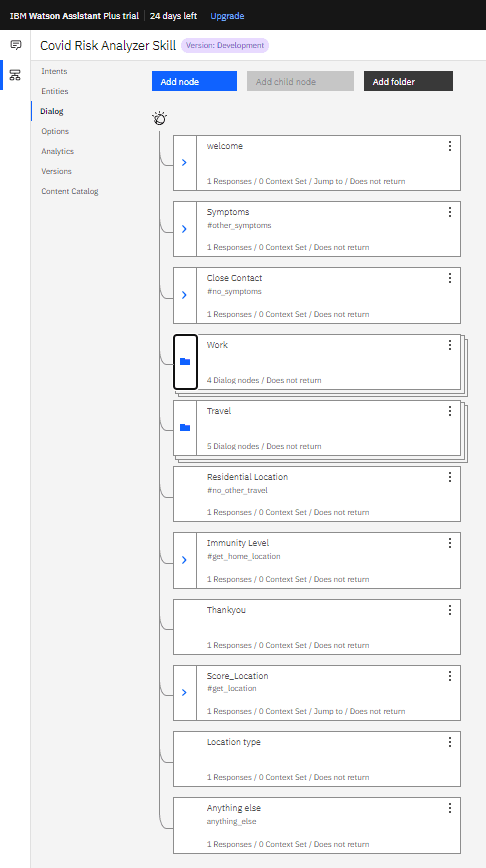Expand the Immunity Level node chevron
The height and width of the screenshot is (868, 486).
click(185, 560)
